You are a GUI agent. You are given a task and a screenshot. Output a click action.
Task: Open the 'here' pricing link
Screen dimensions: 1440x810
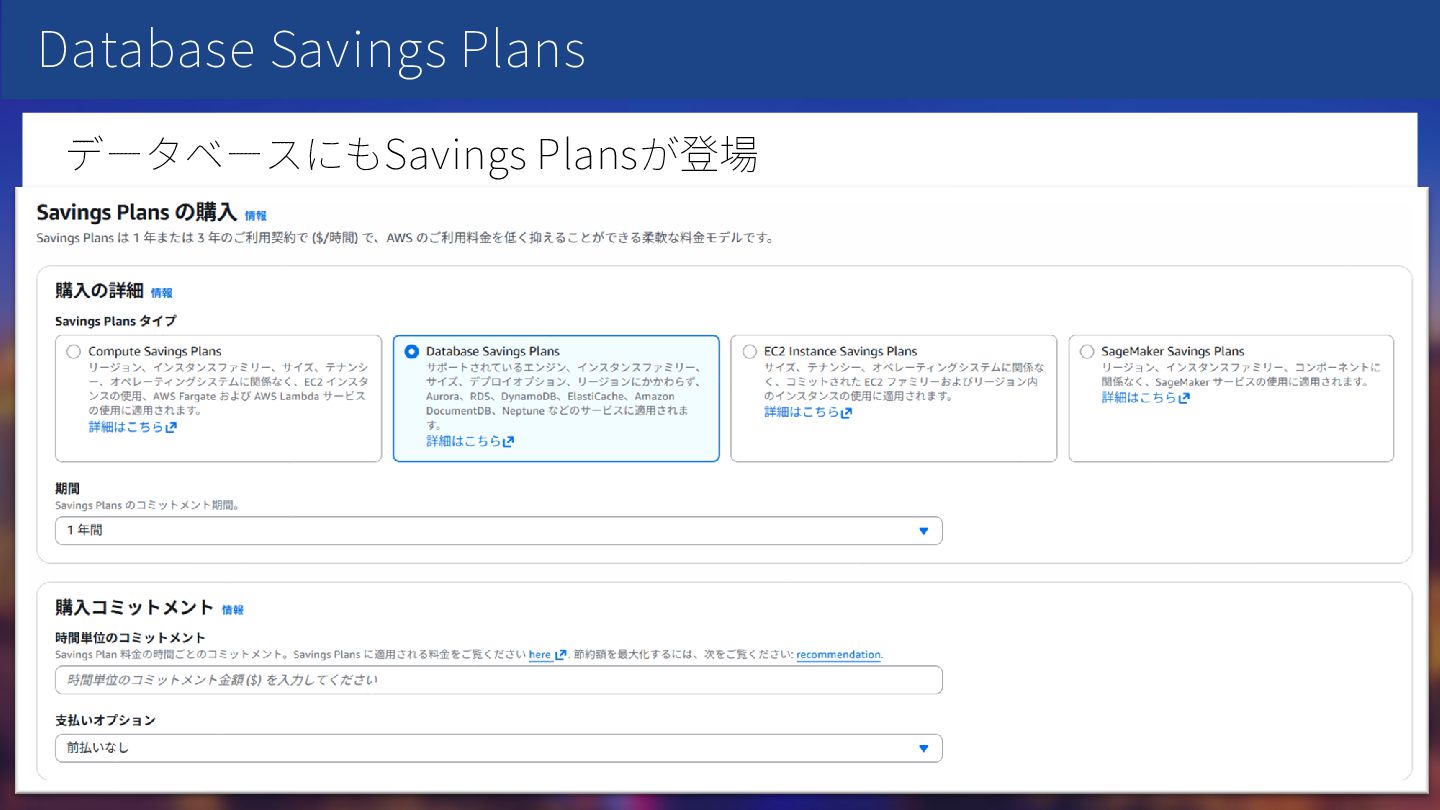tap(540, 655)
